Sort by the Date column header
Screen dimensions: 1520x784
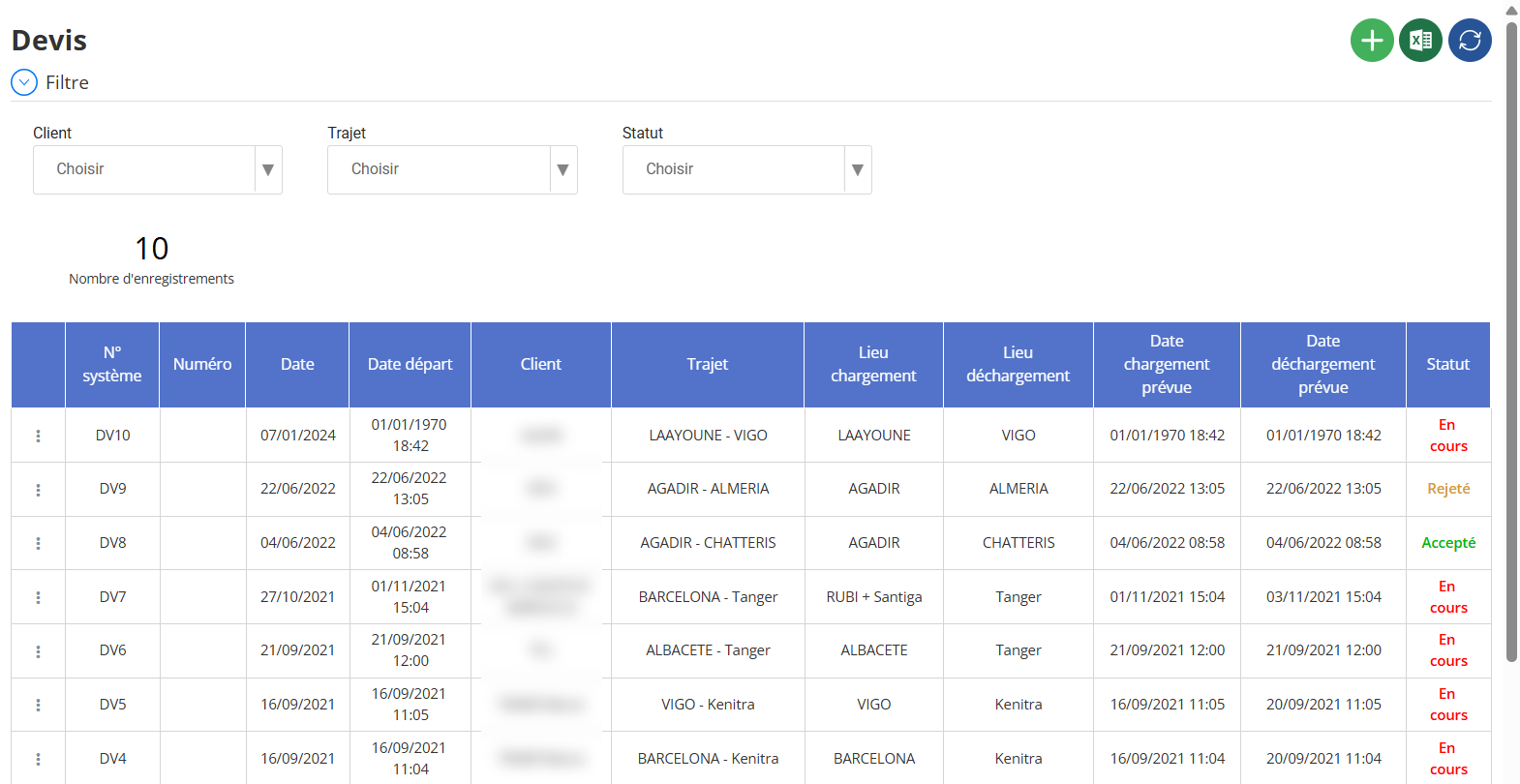point(297,365)
